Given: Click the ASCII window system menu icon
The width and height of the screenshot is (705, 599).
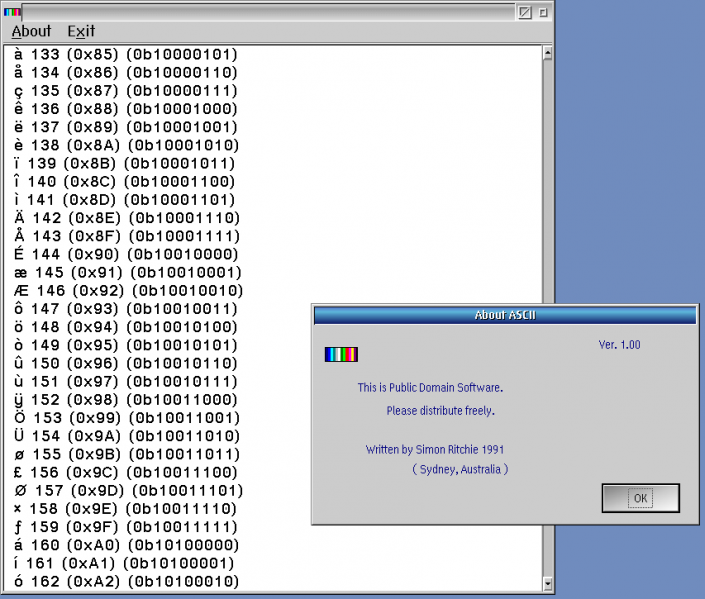Looking at the screenshot, I should 12,12.
